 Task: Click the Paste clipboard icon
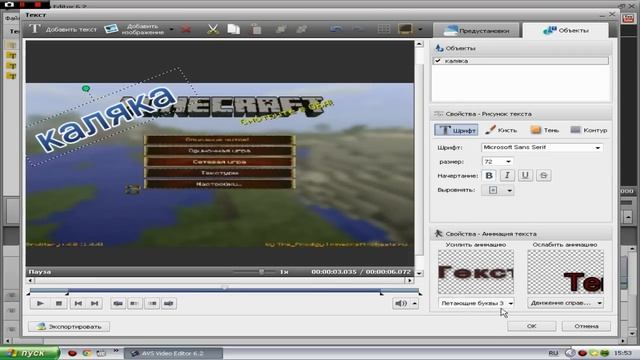[256, 29]
